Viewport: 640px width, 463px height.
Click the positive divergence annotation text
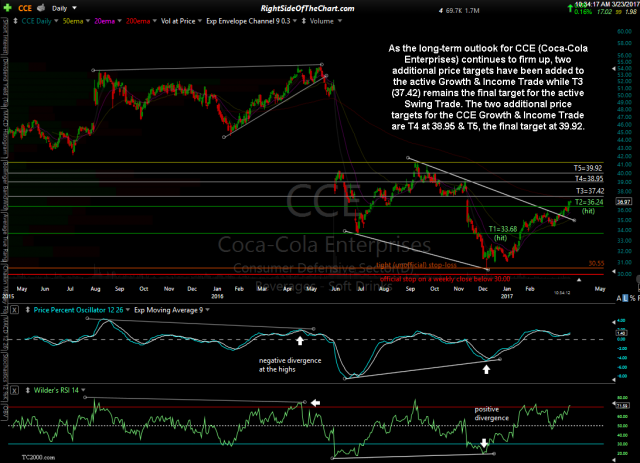pos(491,414)
